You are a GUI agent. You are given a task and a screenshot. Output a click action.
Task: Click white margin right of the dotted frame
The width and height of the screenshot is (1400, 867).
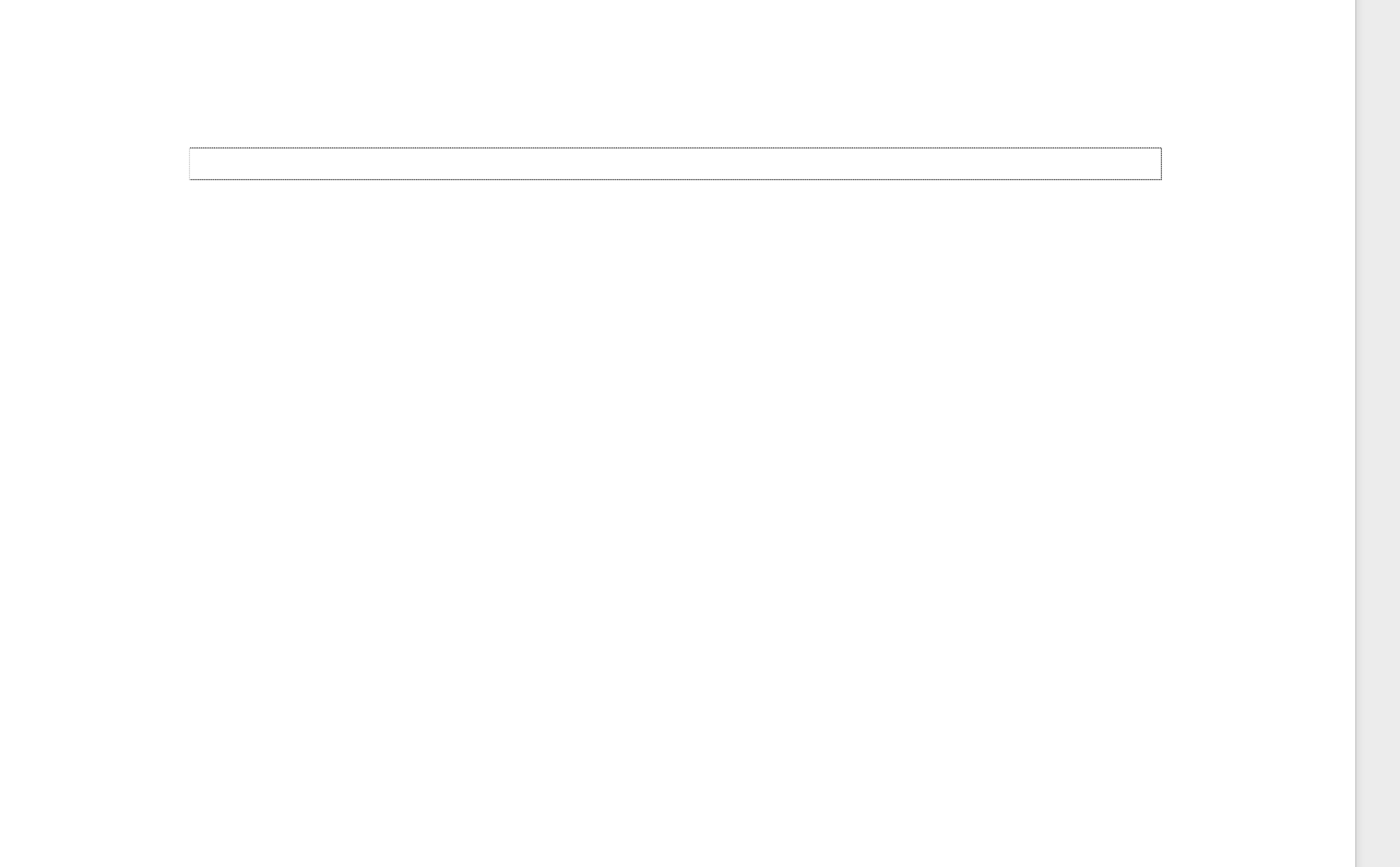(x=1259, y=164)
